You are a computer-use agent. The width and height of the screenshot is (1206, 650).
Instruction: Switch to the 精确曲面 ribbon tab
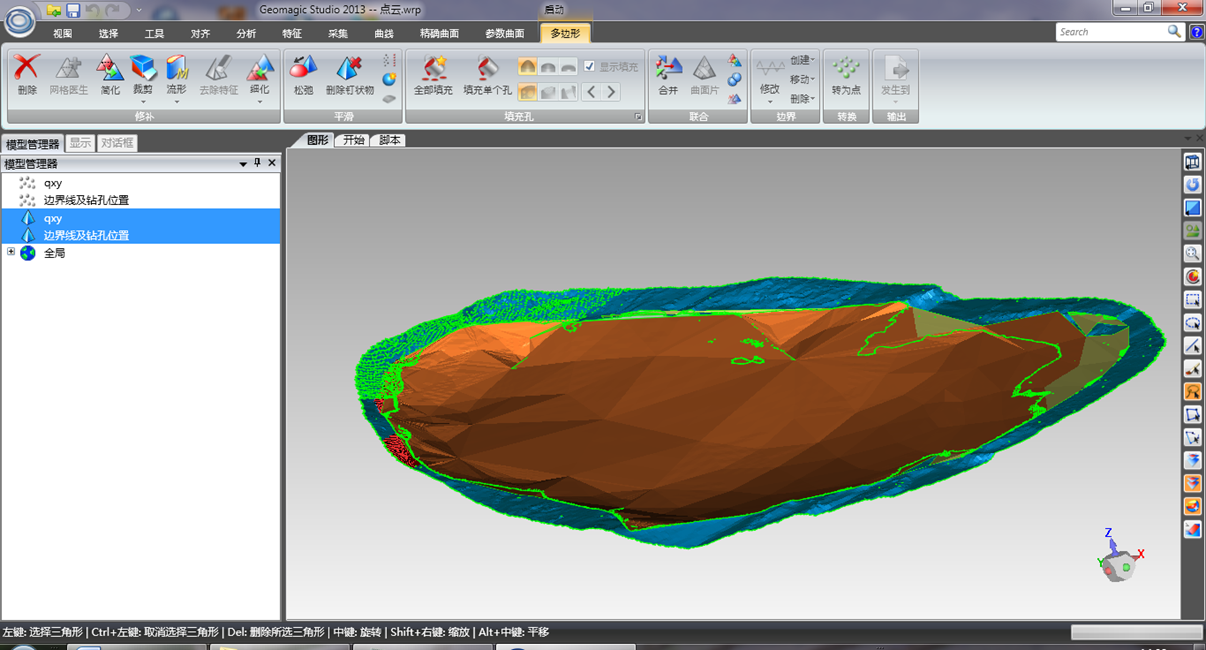439,33
